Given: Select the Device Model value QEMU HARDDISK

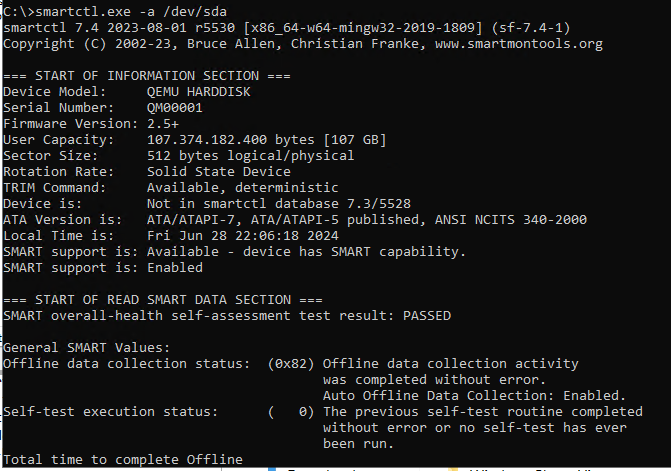Looking at the screenshot, I should [199, 92].
